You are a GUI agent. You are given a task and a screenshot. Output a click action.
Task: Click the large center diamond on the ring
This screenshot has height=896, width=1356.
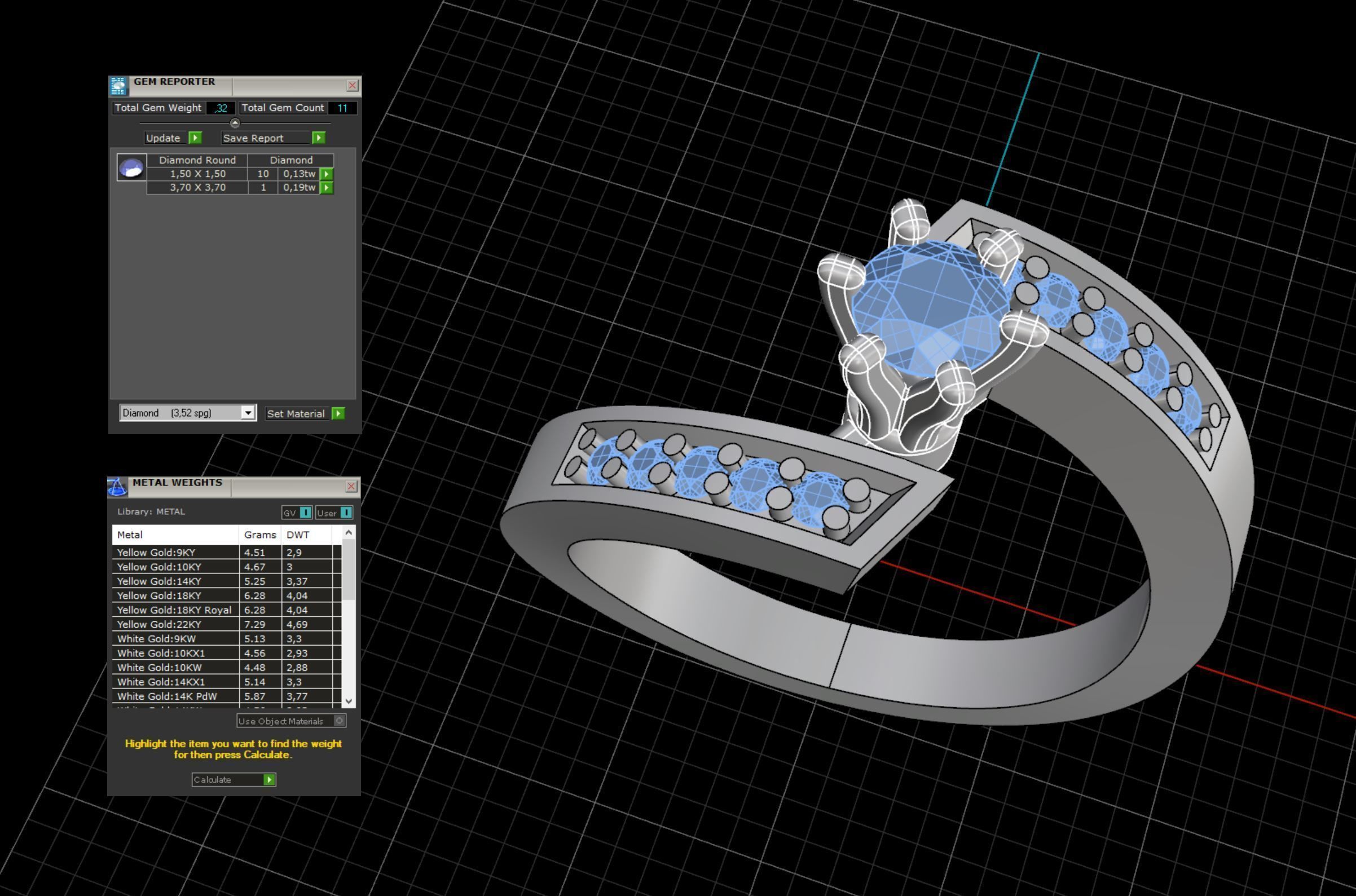(932, 307)
